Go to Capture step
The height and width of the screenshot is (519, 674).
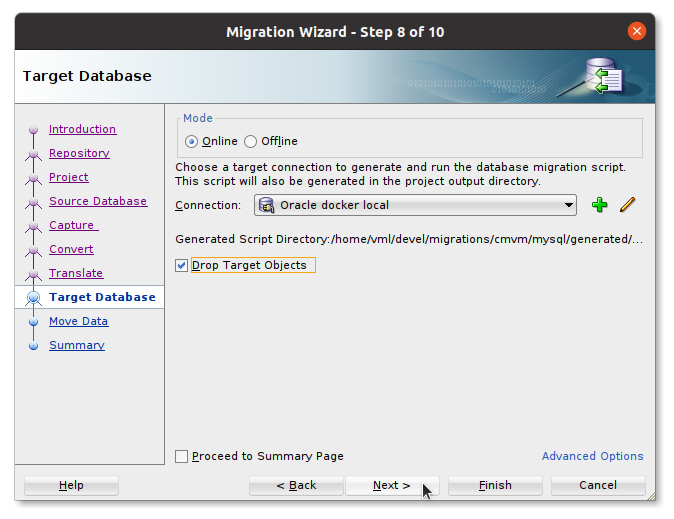pyautogui.click(x=74, y=225)
